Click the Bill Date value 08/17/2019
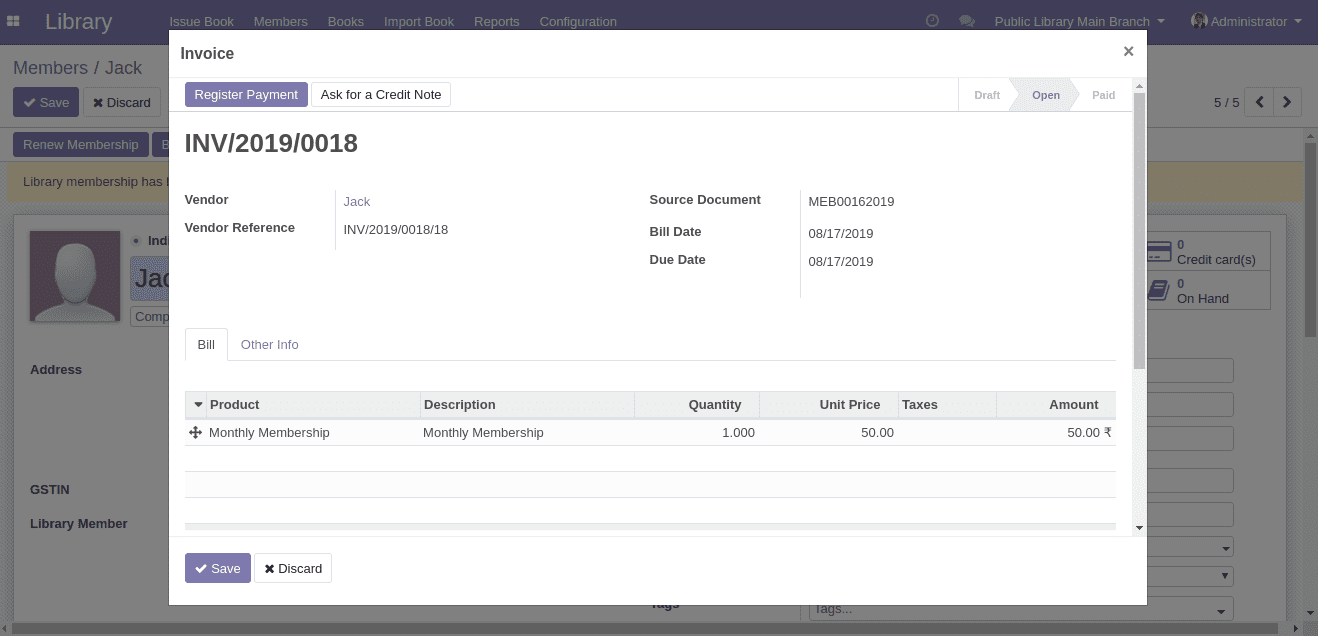This screenshot has height=636, width=1318. [x=841, y=234]
